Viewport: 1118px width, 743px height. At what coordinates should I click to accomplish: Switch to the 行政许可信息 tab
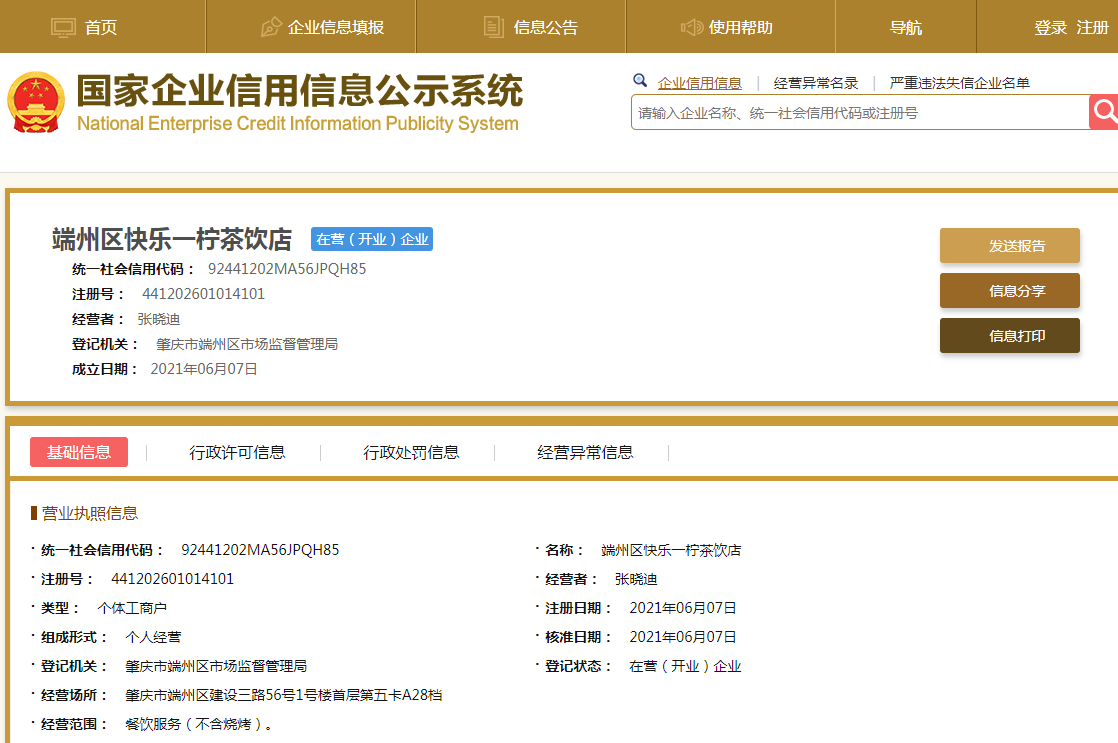tap(237, 453)
